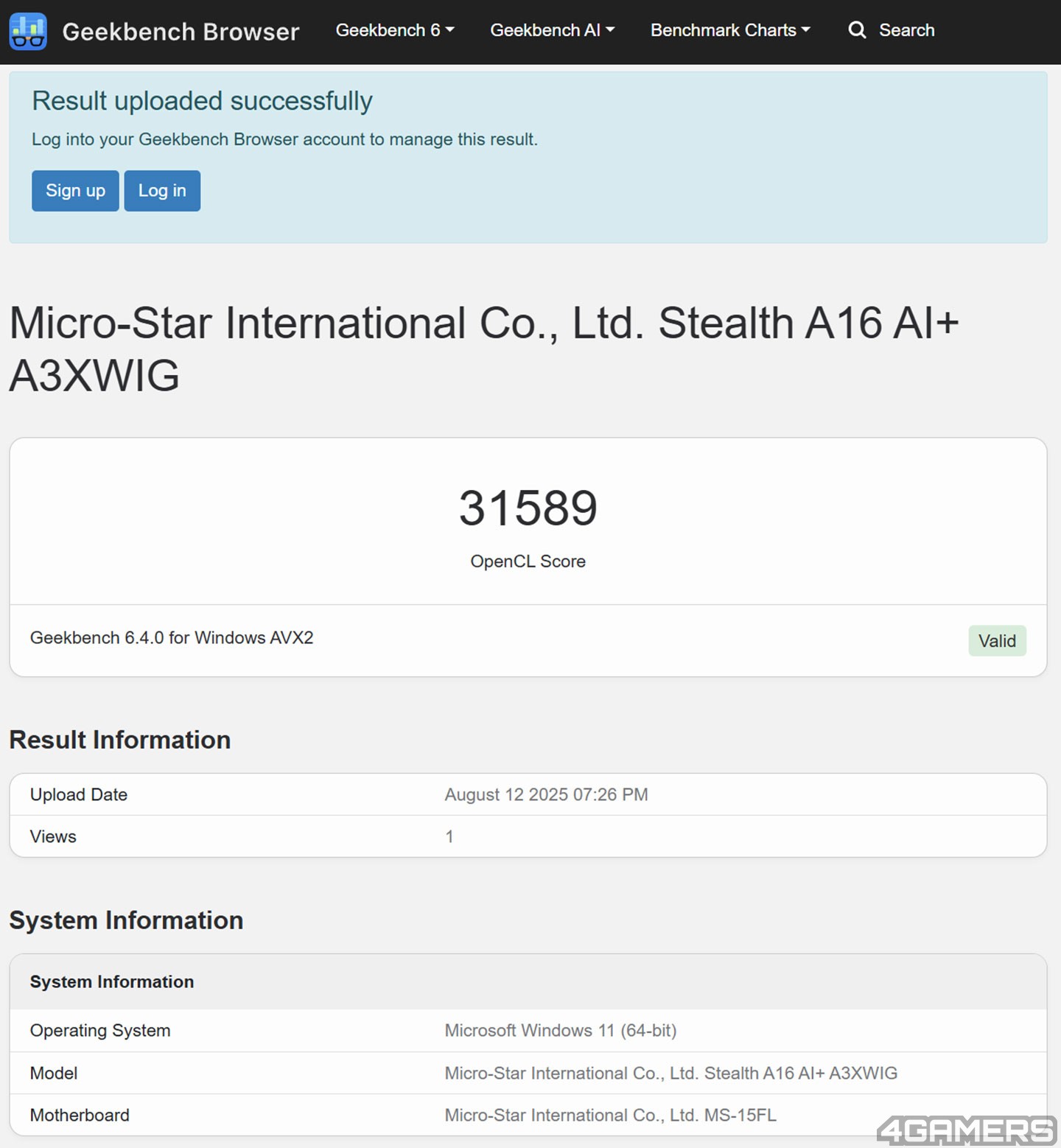
Task: Click the Motherboard row label
Action: 80,1116
